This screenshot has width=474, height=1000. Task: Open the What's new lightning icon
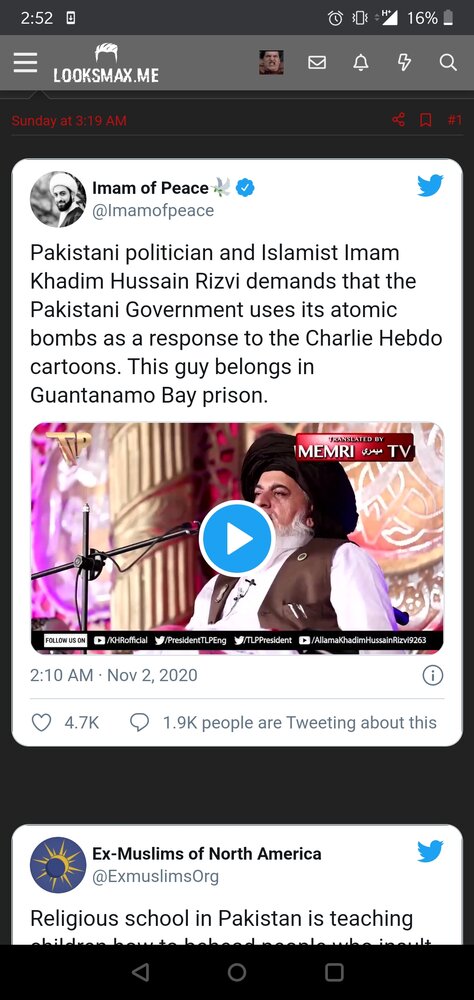[404, 62]
